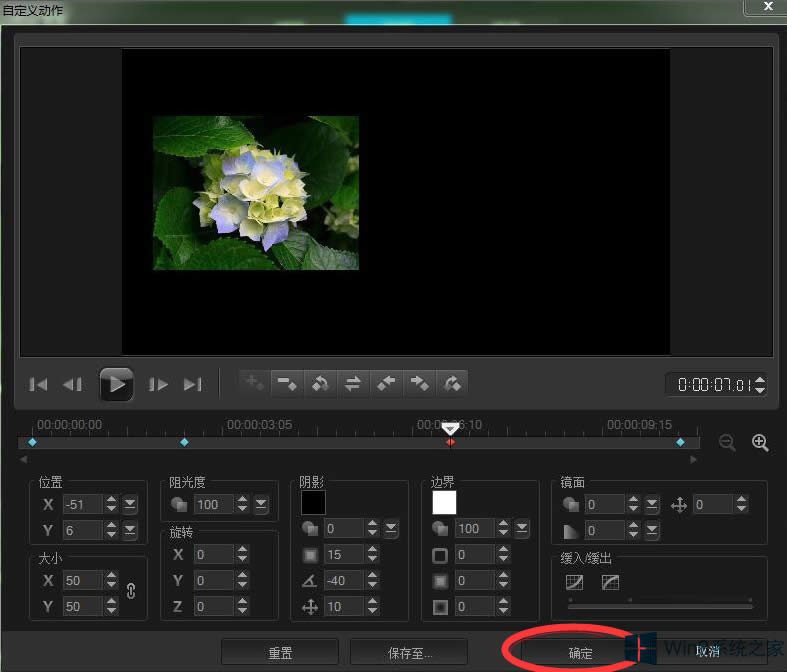Open the white border color swatch
Image resolution: width=787 pixels, height=672 pixels.
(444, 502)
